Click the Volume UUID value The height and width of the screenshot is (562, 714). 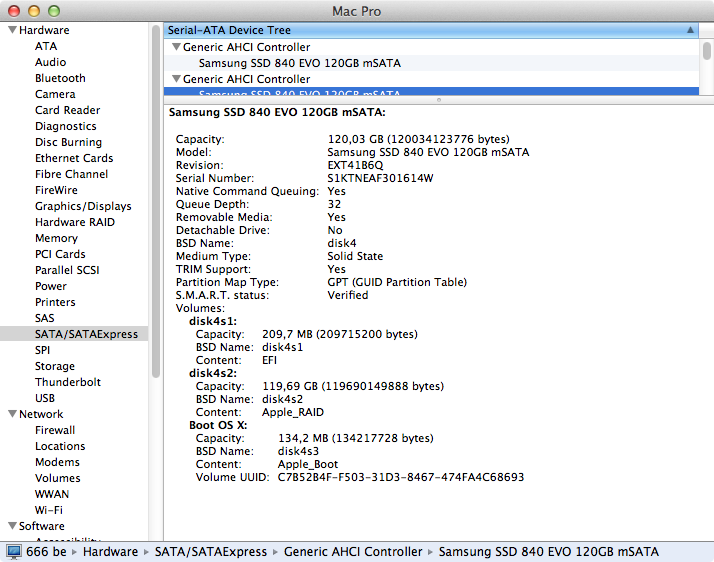click(x=401, y=477)
